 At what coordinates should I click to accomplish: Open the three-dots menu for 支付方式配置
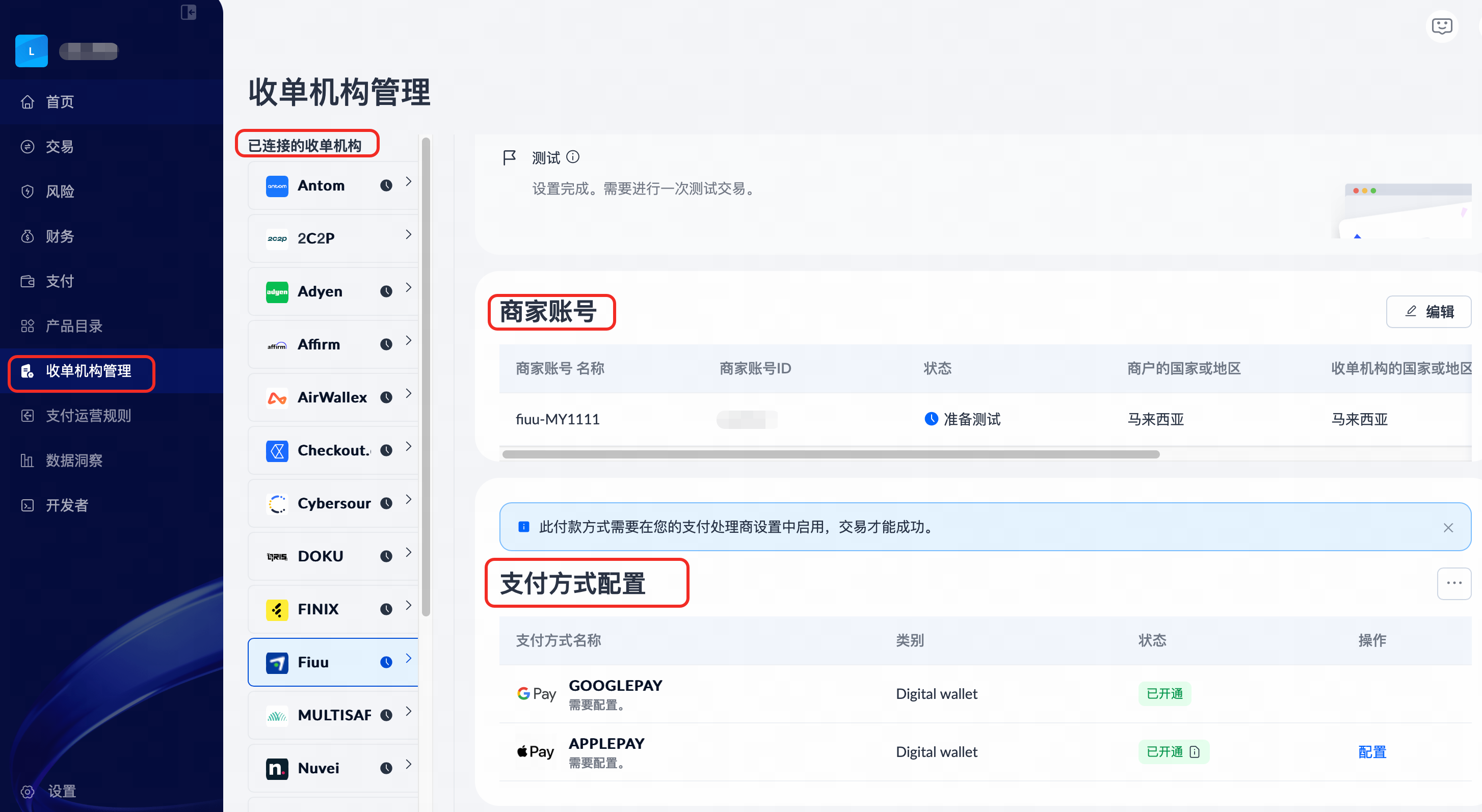[1453, 583]
